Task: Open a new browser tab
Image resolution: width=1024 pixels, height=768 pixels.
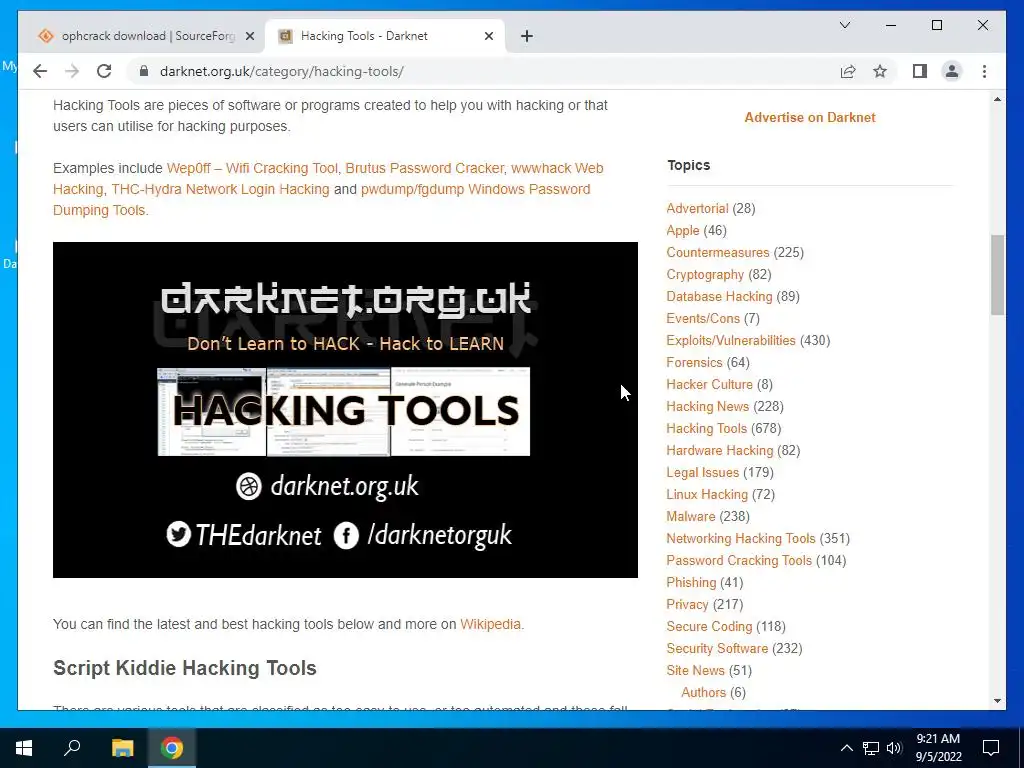Action: point(527,36)
